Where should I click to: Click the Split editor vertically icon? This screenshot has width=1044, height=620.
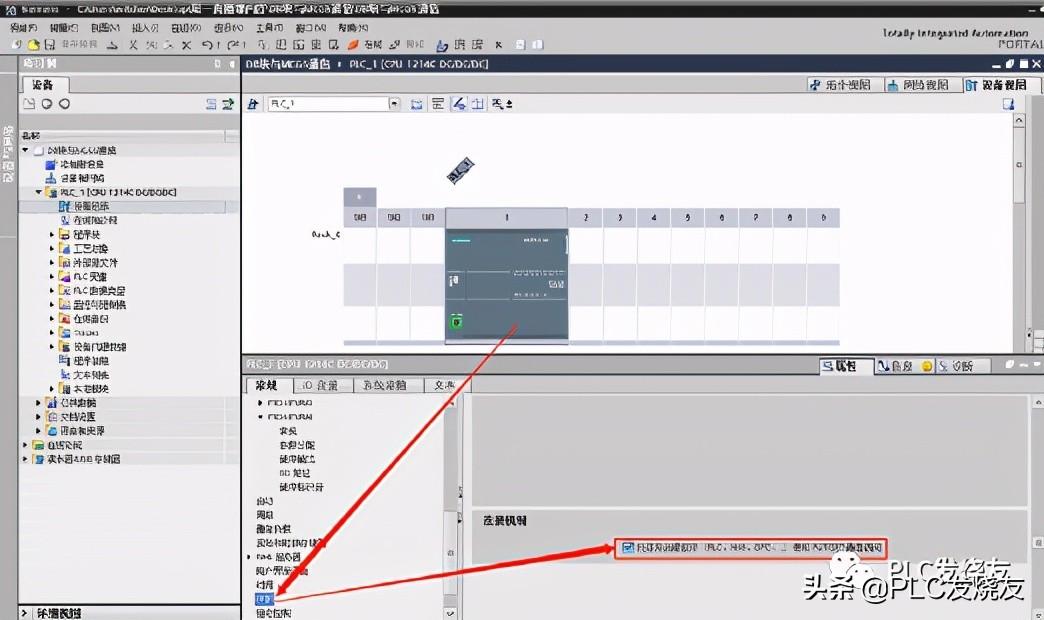point(537,45)
